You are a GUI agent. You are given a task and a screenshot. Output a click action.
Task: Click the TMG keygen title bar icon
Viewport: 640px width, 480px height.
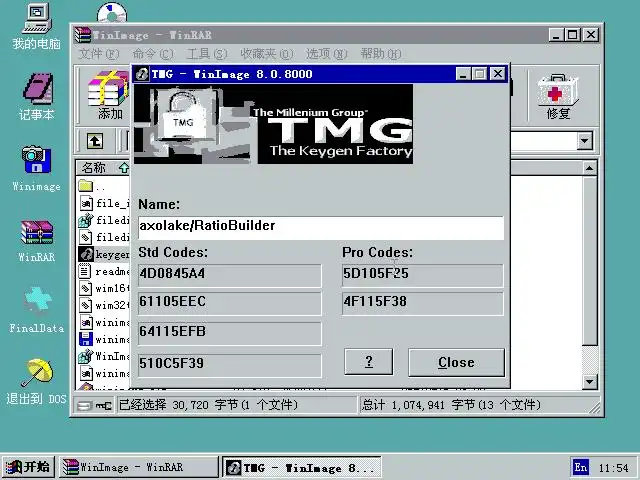pyautogui.click(x=142, y=74)
